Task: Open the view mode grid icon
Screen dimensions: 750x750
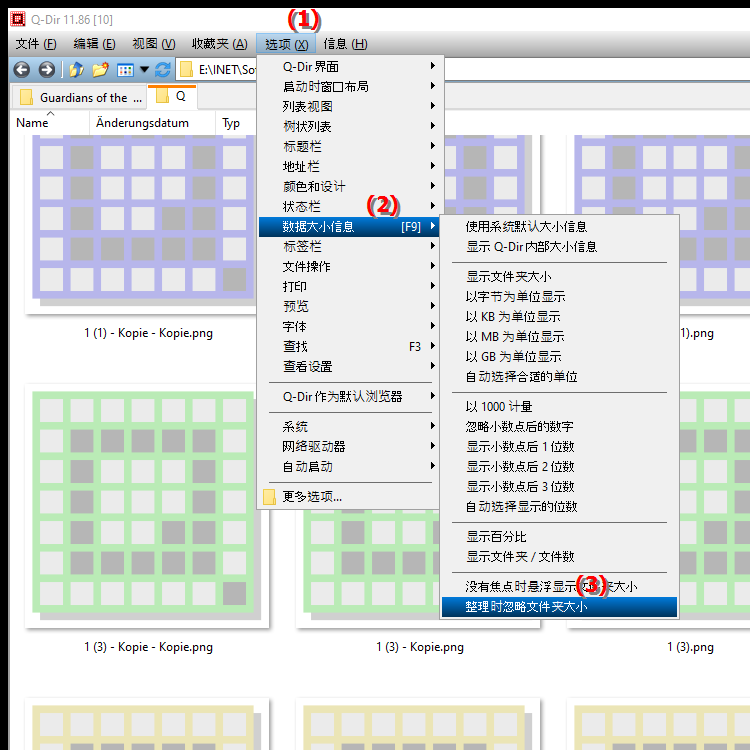Action: 125,70
